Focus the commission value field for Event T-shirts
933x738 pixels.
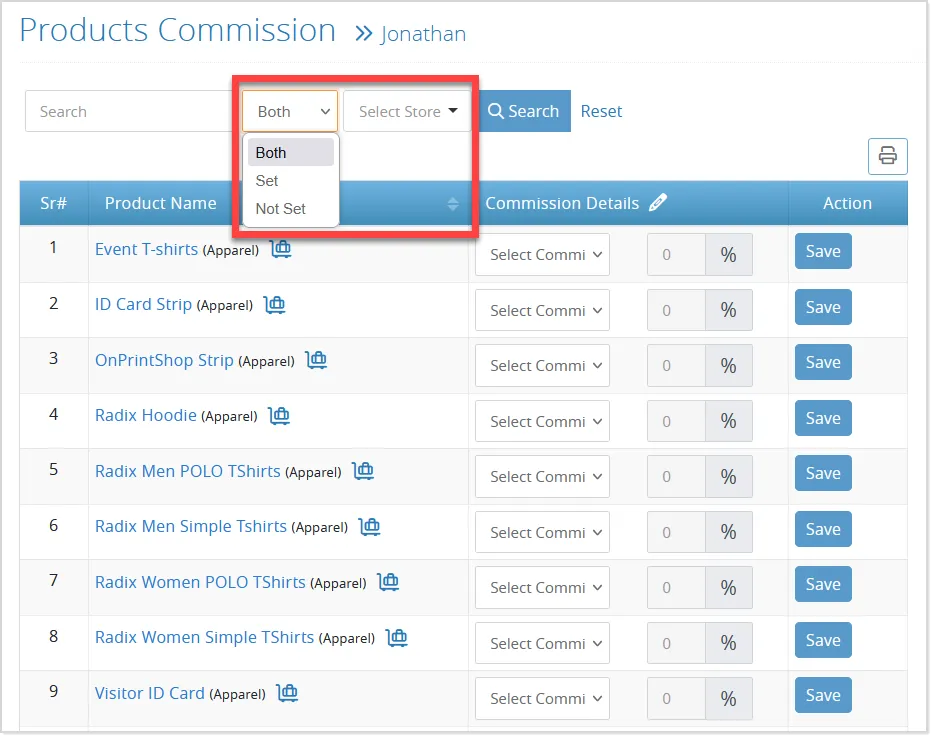676,255
